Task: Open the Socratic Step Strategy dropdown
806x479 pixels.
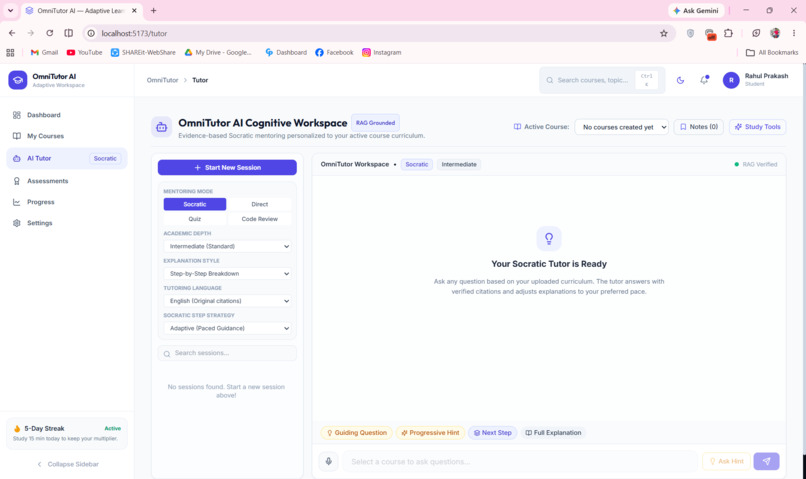Action: pyautogui.click(x=227, y=328)
